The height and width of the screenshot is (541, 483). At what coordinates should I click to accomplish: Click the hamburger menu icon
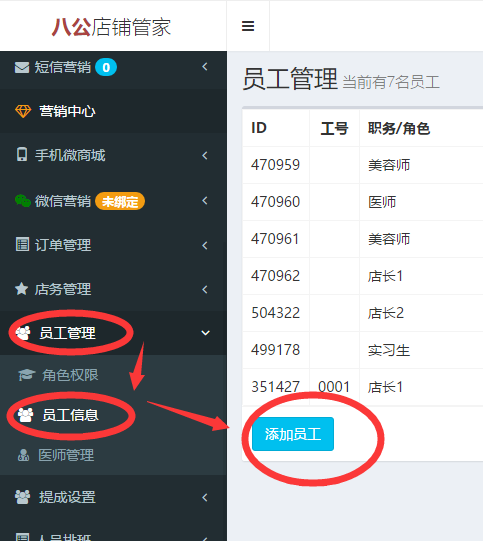tap(248, 26)
